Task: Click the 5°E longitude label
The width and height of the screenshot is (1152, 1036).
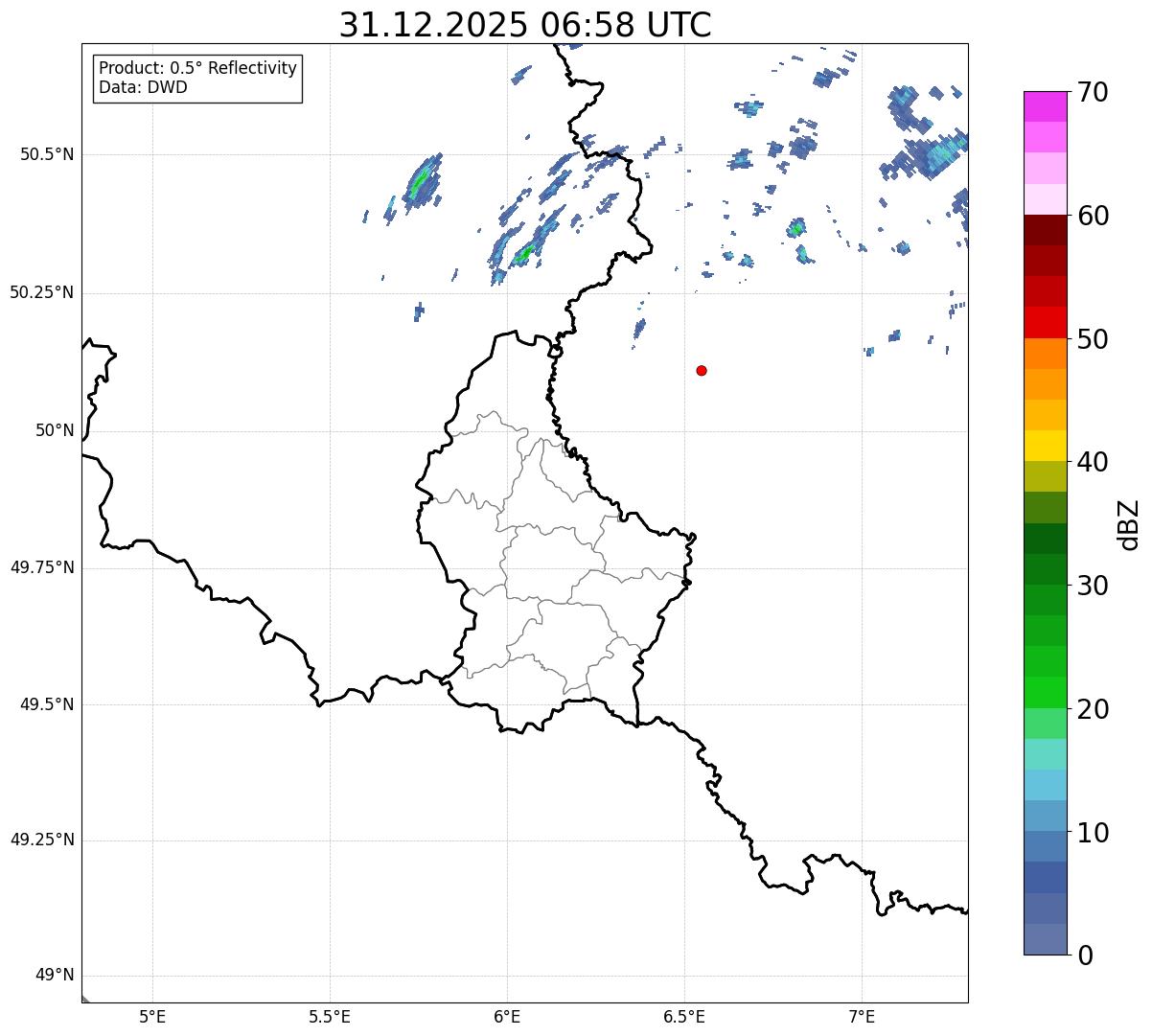Action: tap(152, 1016)
